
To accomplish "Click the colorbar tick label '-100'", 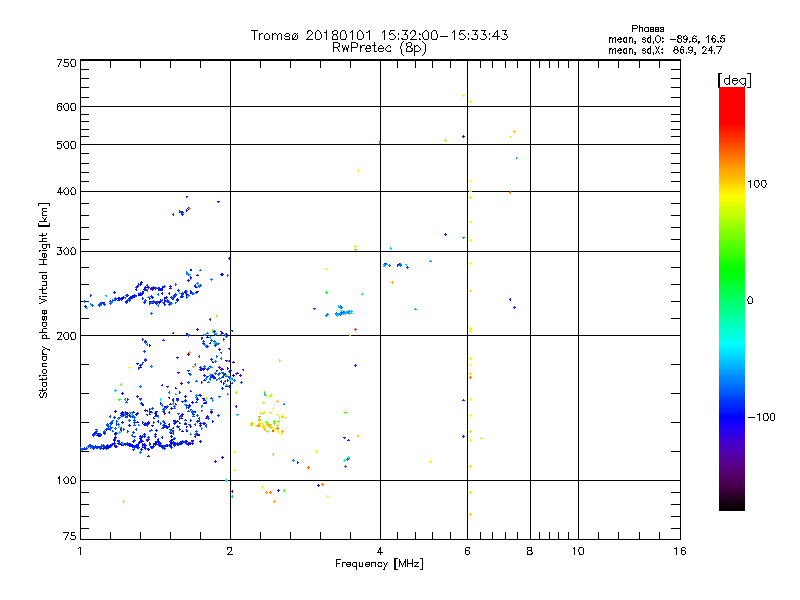I will [761, 417].
